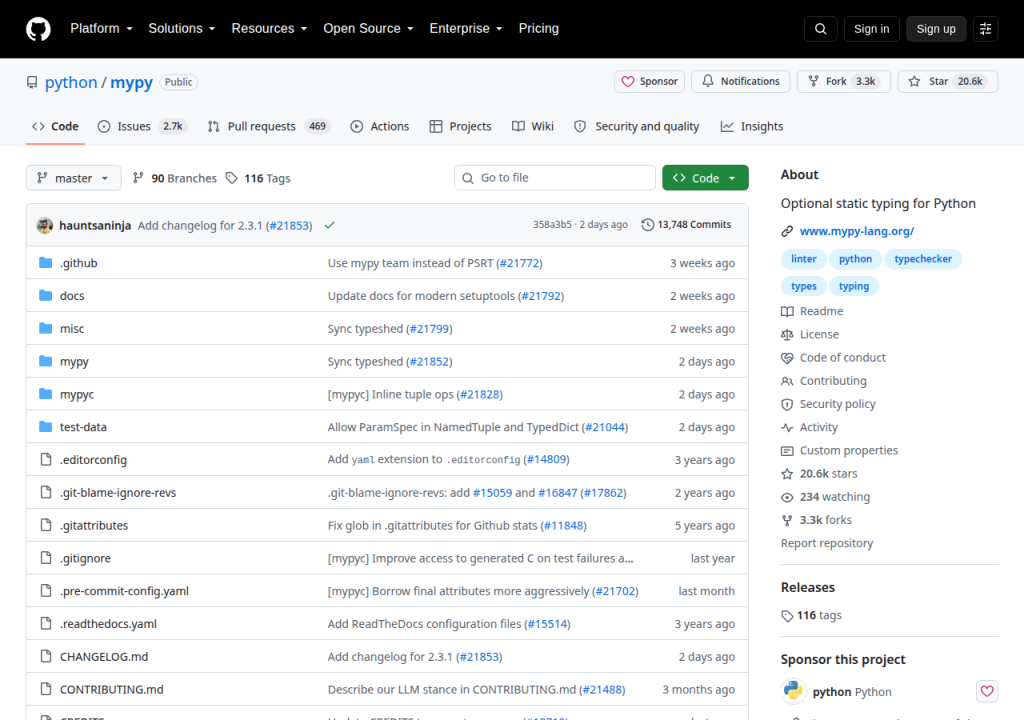Click the green commit status checkmark
This screenshot has height=720, width=1024.
pyautogui.click(x=330, y=225)
